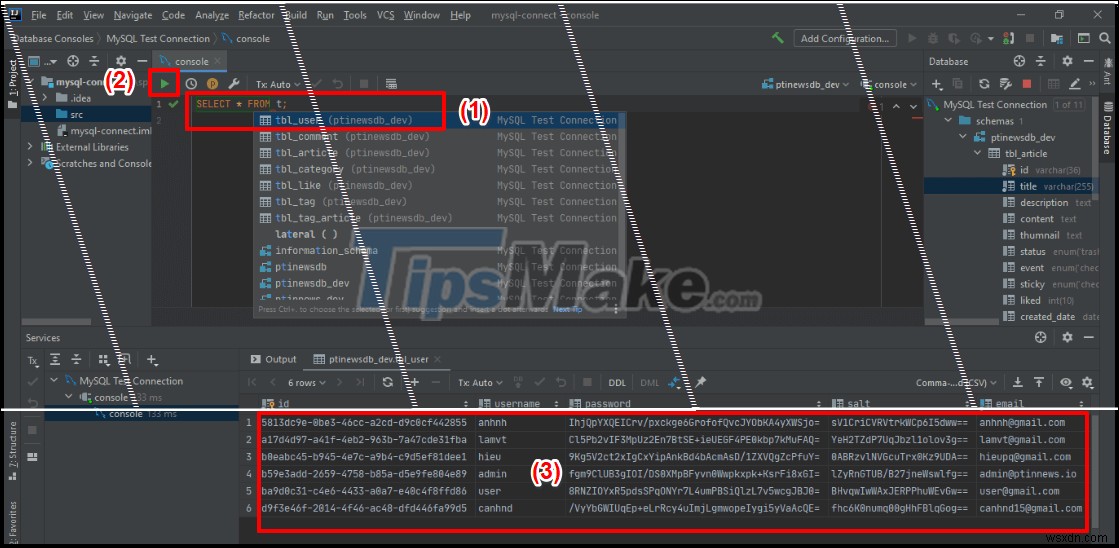The width and height of the screenshot is (1119, 548).
Task: Collapse all in Database panel header
Action: 1041,61
